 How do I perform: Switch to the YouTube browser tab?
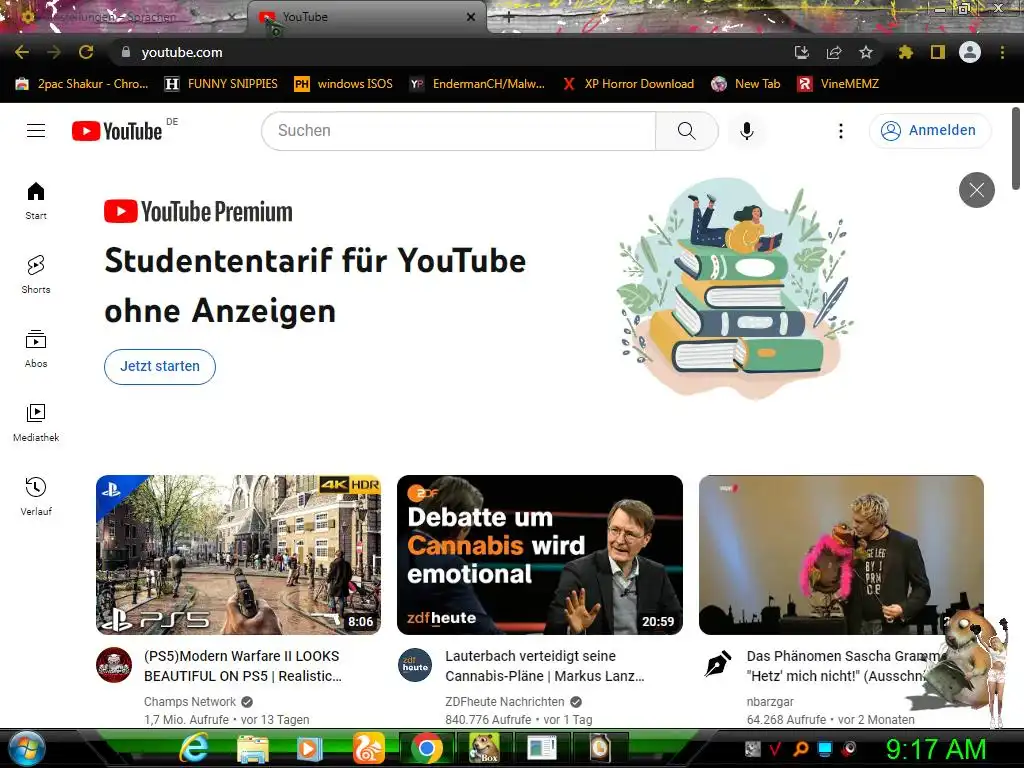367,17
